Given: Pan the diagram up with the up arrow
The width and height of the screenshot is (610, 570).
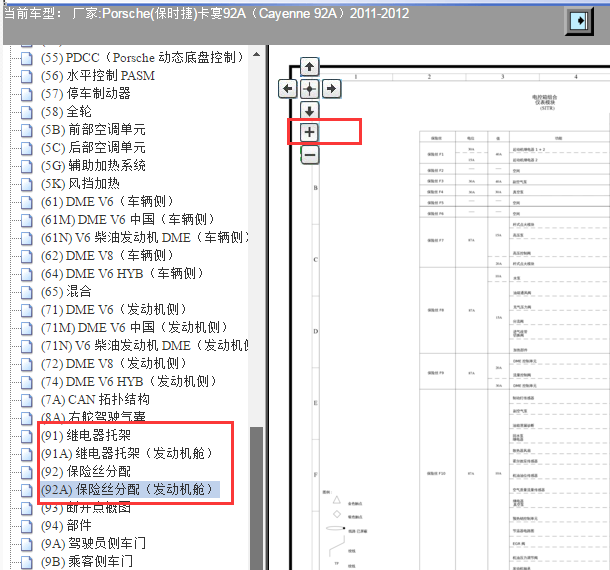Looking at the screenshot, I should (309, 67).
